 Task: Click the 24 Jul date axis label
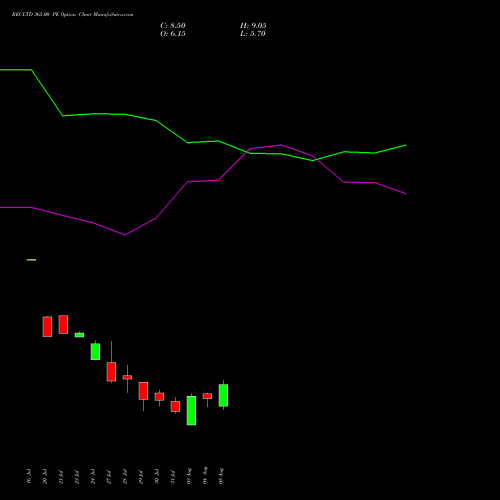click(x=93, y=476)
